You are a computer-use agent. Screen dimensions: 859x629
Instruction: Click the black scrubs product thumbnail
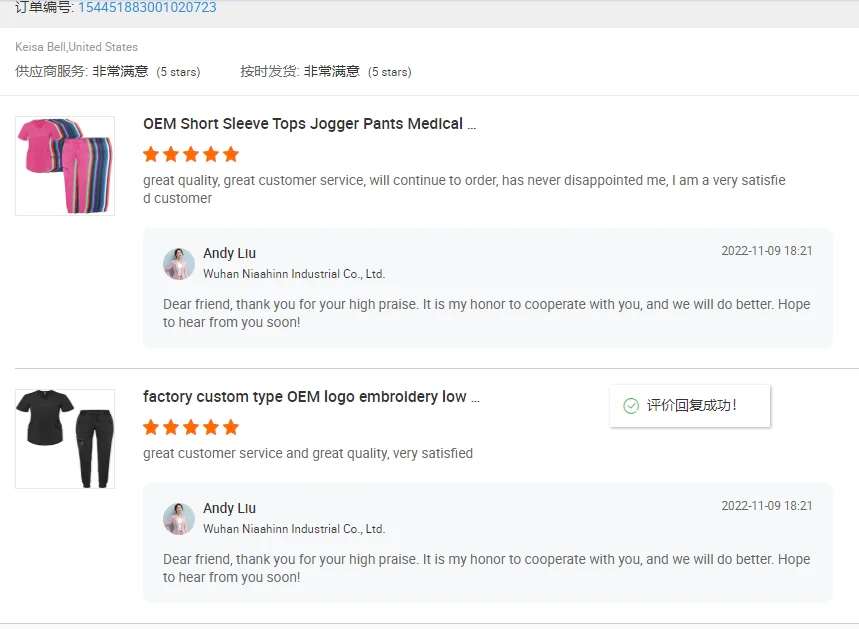coord(65,438)
